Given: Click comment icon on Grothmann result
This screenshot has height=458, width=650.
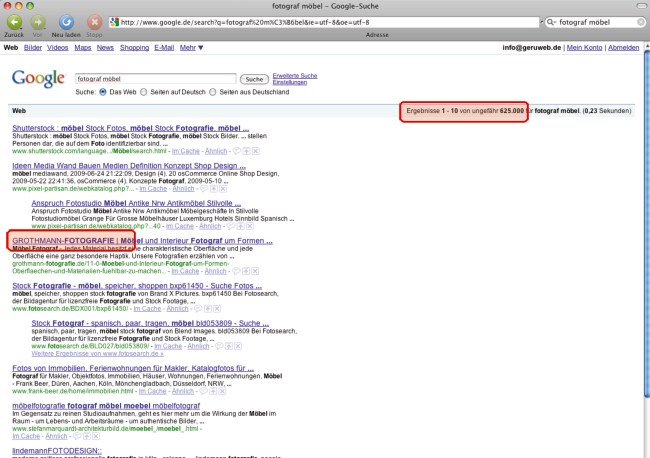Looking at the screenshot, I should [x=236, y=271].
